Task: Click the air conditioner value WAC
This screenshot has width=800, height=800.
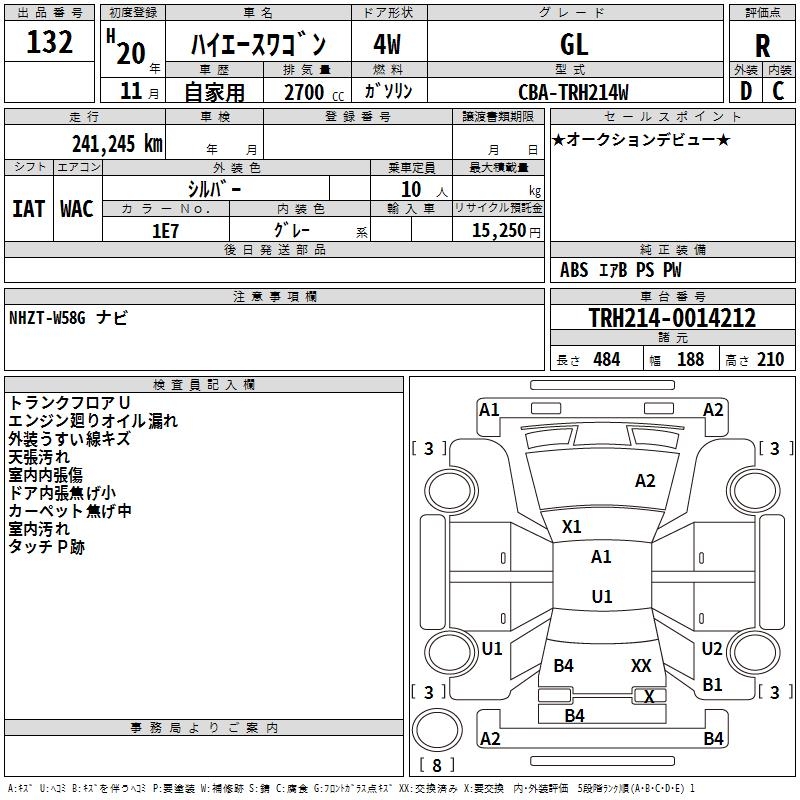Action: (x=77, y=209)
